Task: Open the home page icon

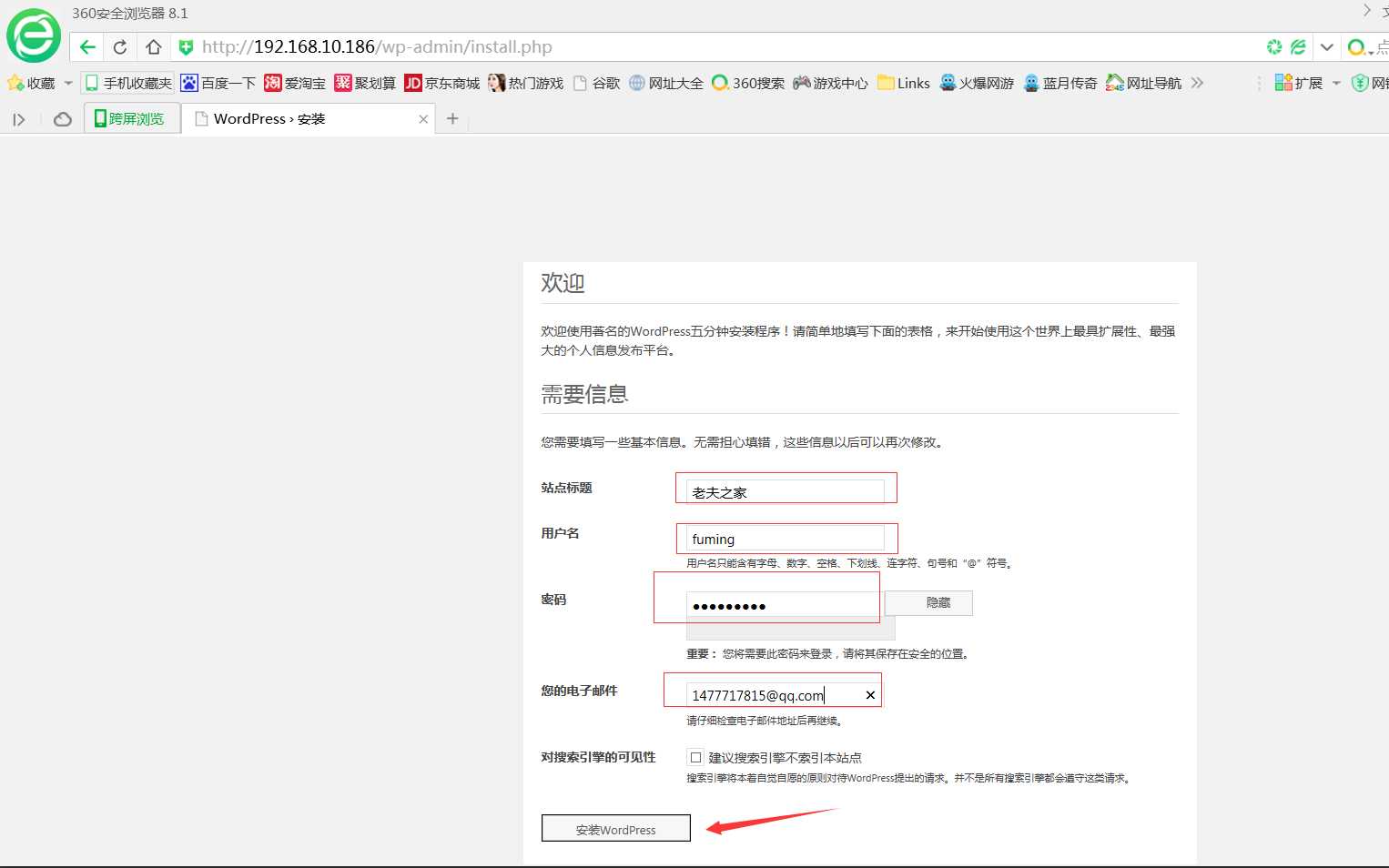Action: click(154, 47)
